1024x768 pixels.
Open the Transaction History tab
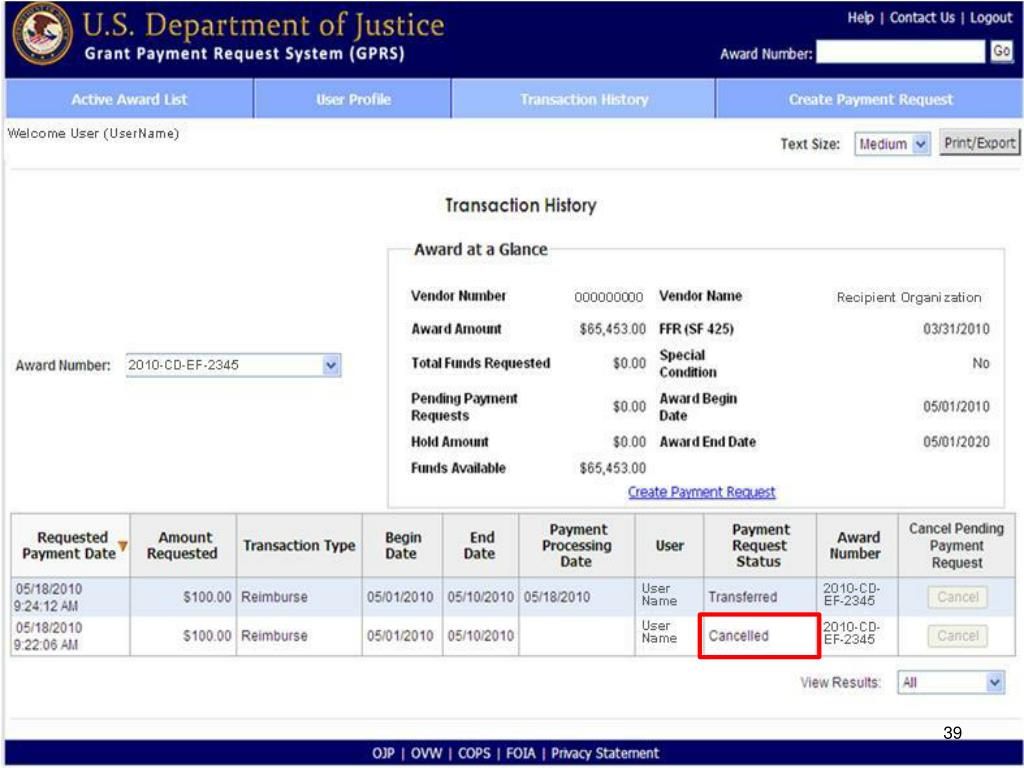coord(583,100)
